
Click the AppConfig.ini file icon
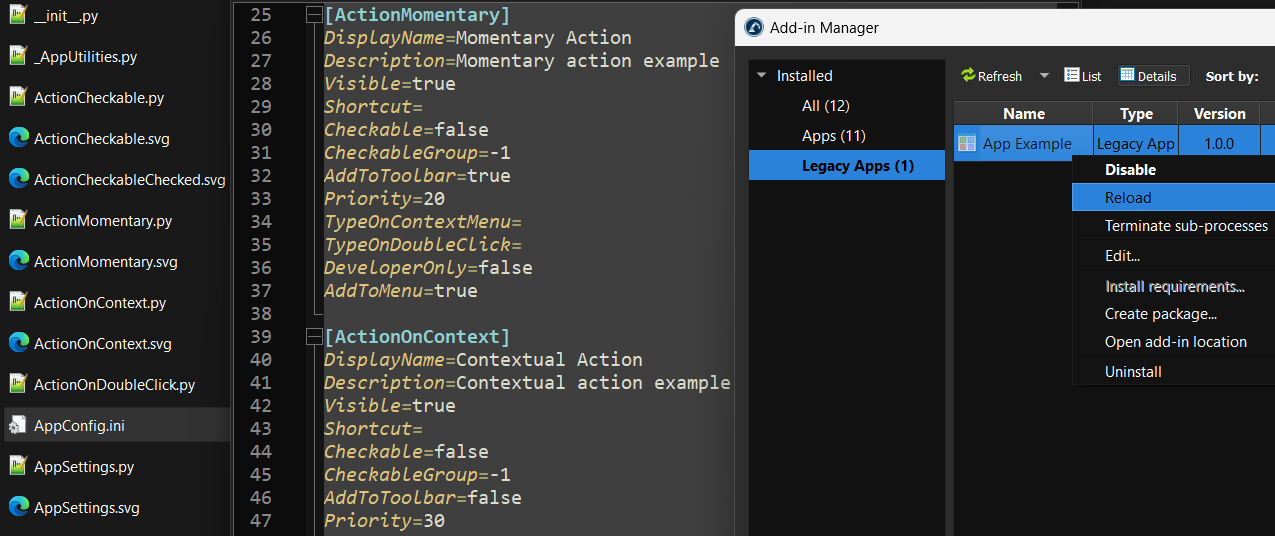(x=18, y=426)
